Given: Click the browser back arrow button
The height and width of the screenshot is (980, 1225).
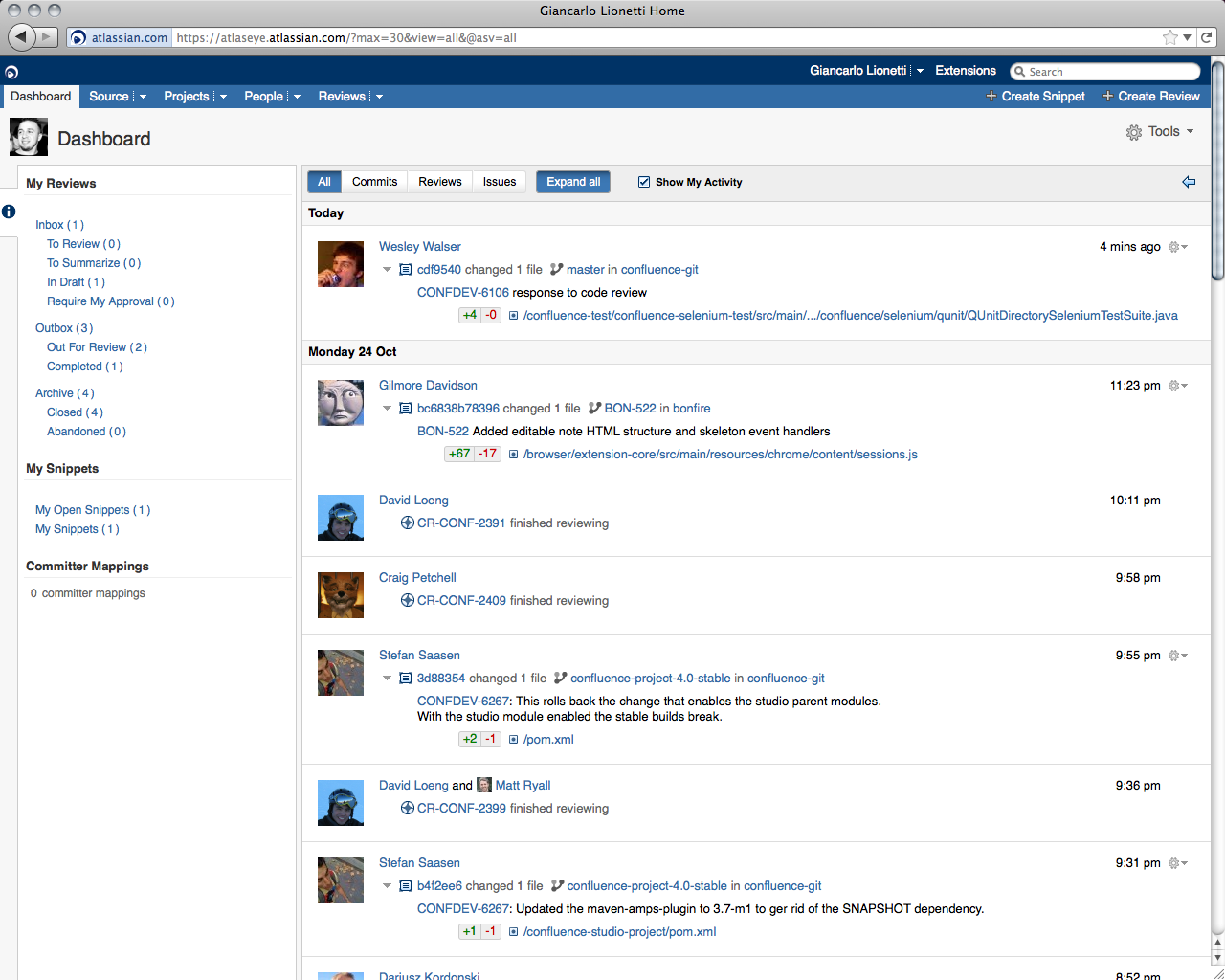Looking at the screenshot, I should [x=21, y=37].
